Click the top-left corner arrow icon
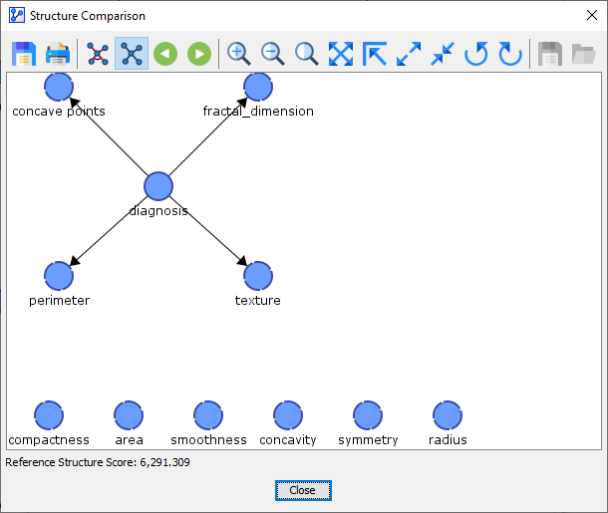The width and height of the screenshot is (608, 513). (x=375, y=54)
